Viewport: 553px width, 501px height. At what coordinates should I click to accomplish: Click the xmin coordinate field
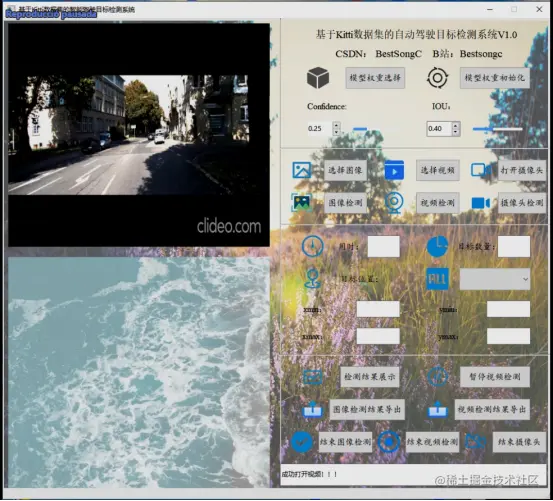tap(378, 309)
